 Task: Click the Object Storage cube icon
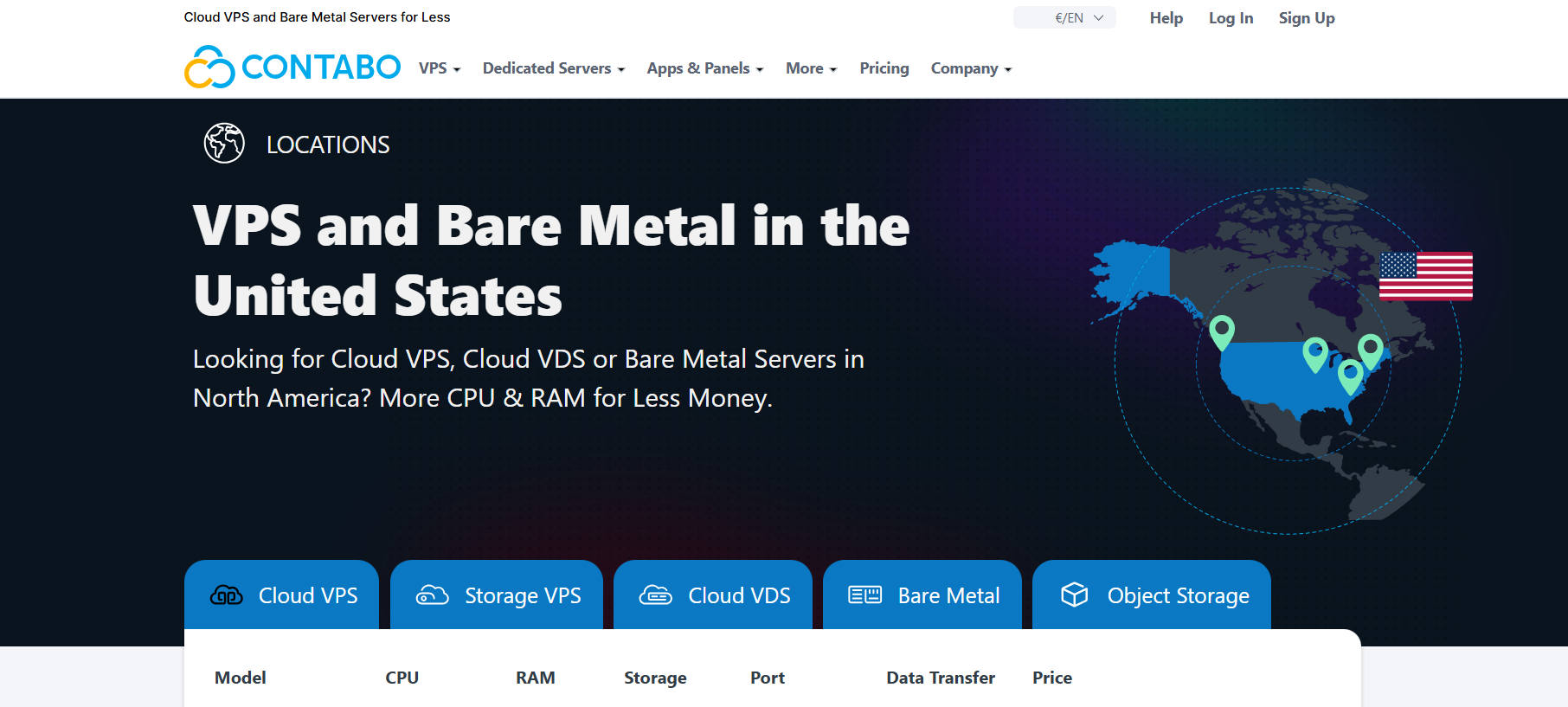click(1075, 595)
